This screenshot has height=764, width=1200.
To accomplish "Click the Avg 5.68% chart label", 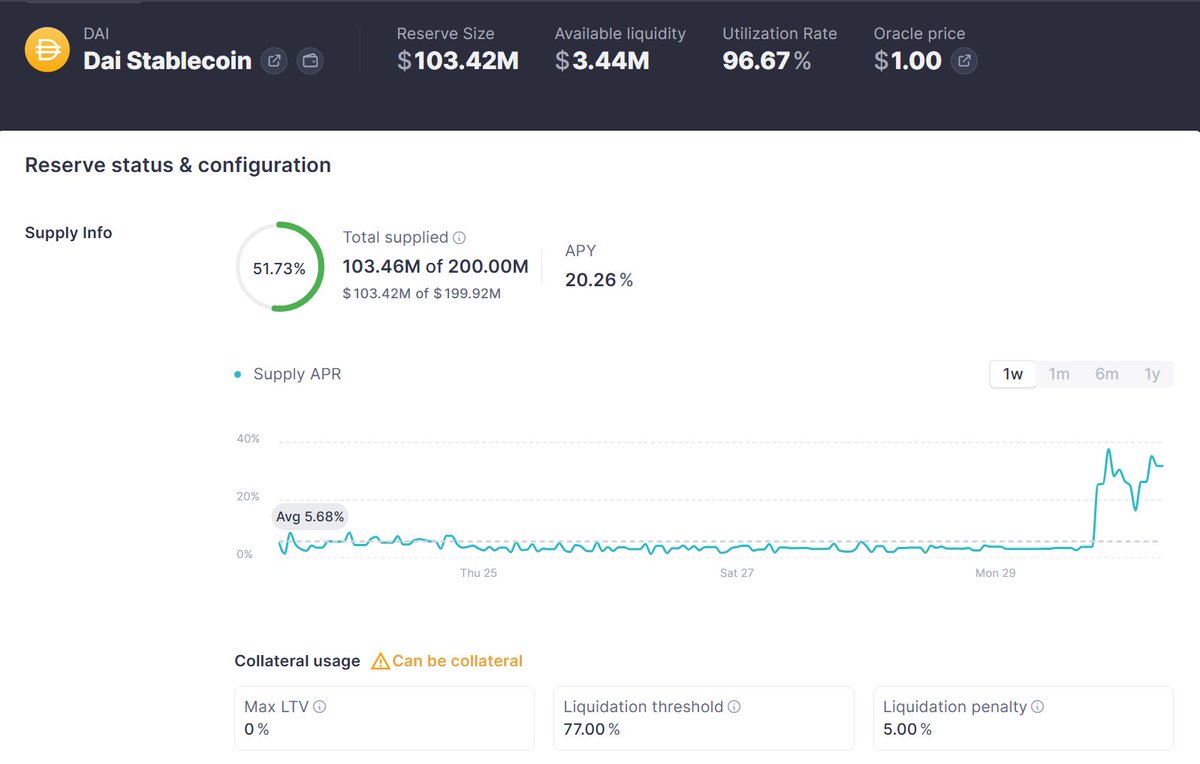I will tap(310, 517).
